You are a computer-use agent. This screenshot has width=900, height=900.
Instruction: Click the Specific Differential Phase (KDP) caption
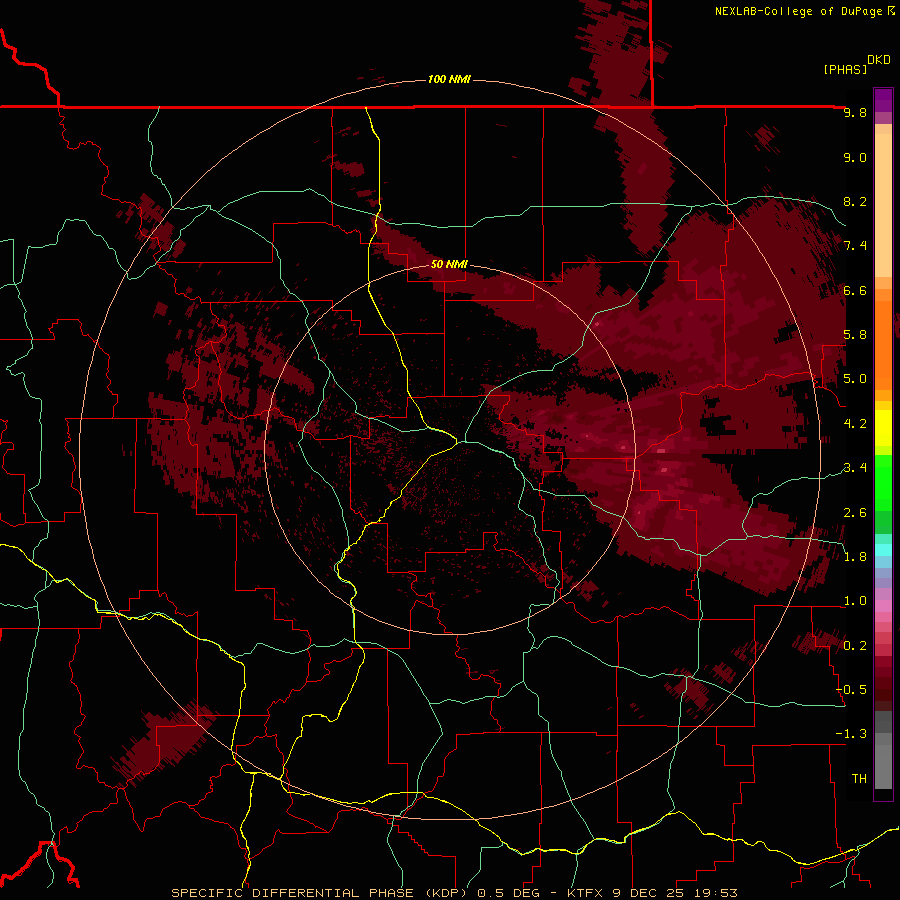[319, 893]
